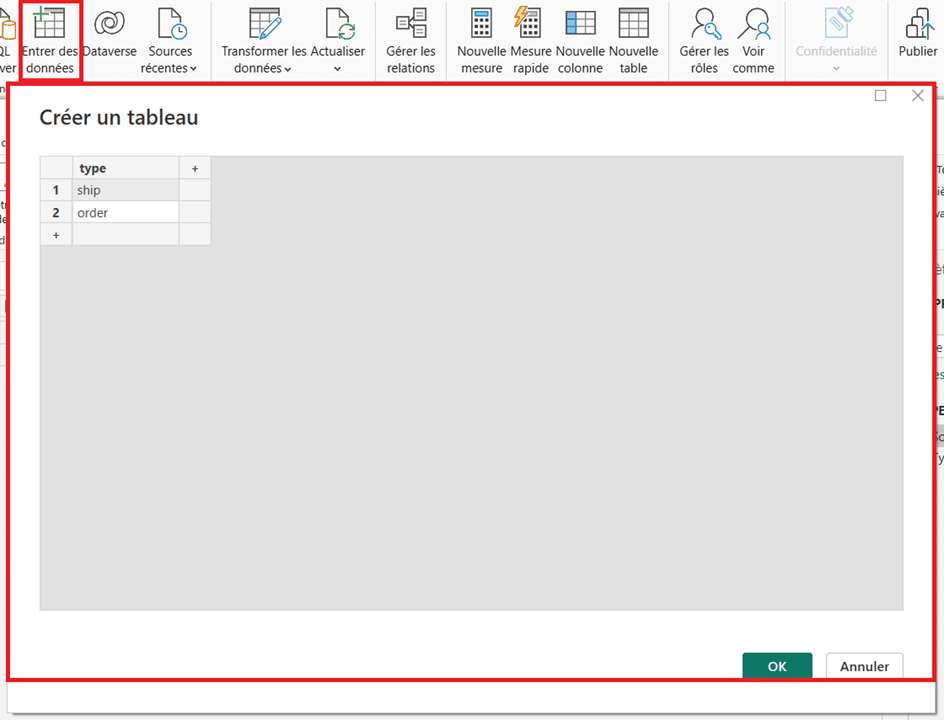Open the Actualiser dropdown arrow
This screenshot has height=720, width=944.
[x=337, y=69]
